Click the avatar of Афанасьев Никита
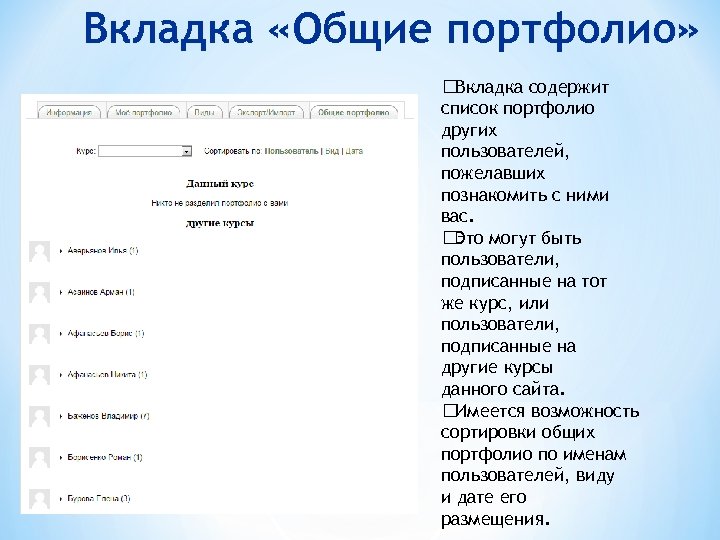Screen dimensions: 720x540 click(39, 375)
